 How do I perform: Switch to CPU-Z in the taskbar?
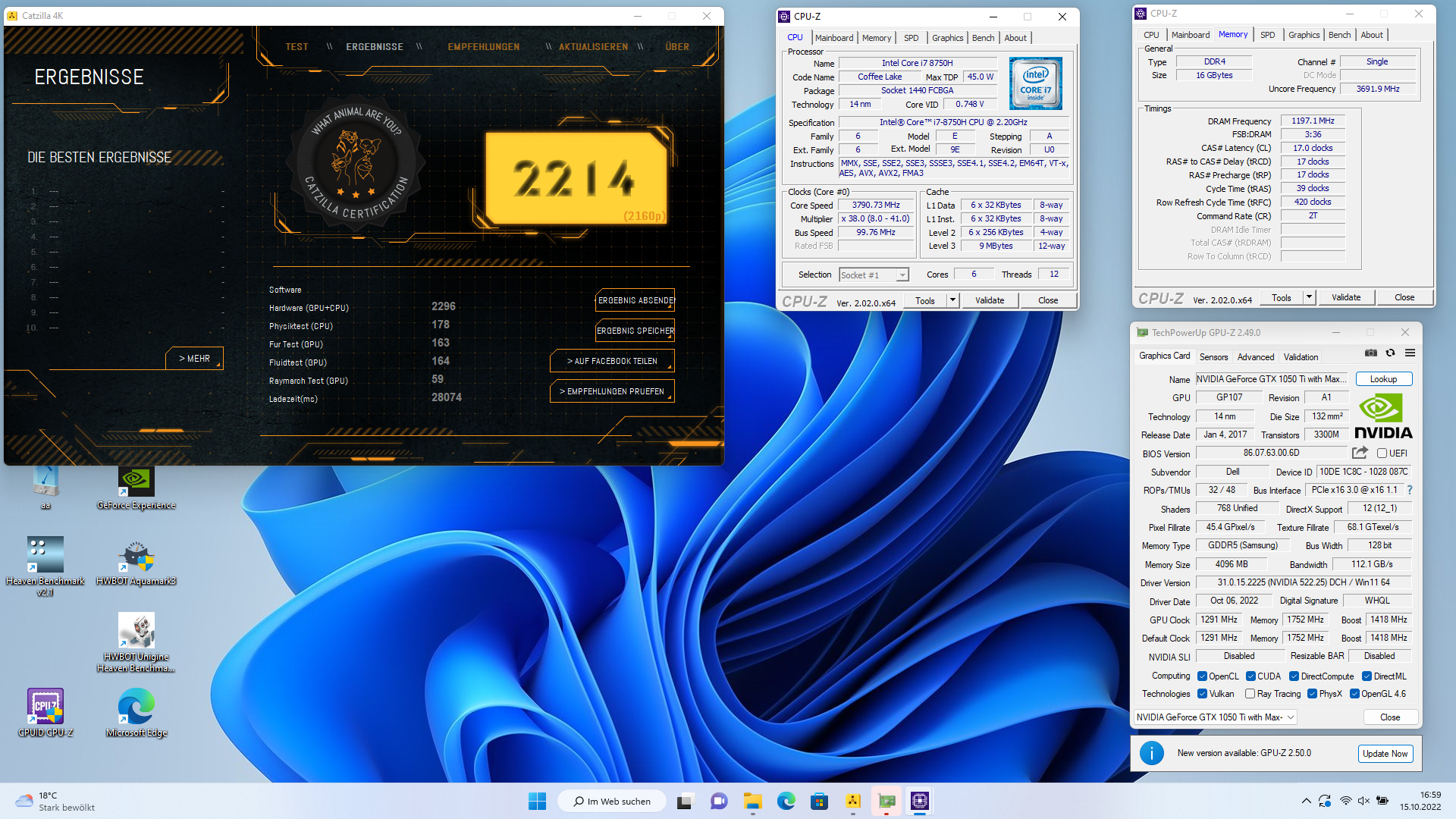(920, 801)
